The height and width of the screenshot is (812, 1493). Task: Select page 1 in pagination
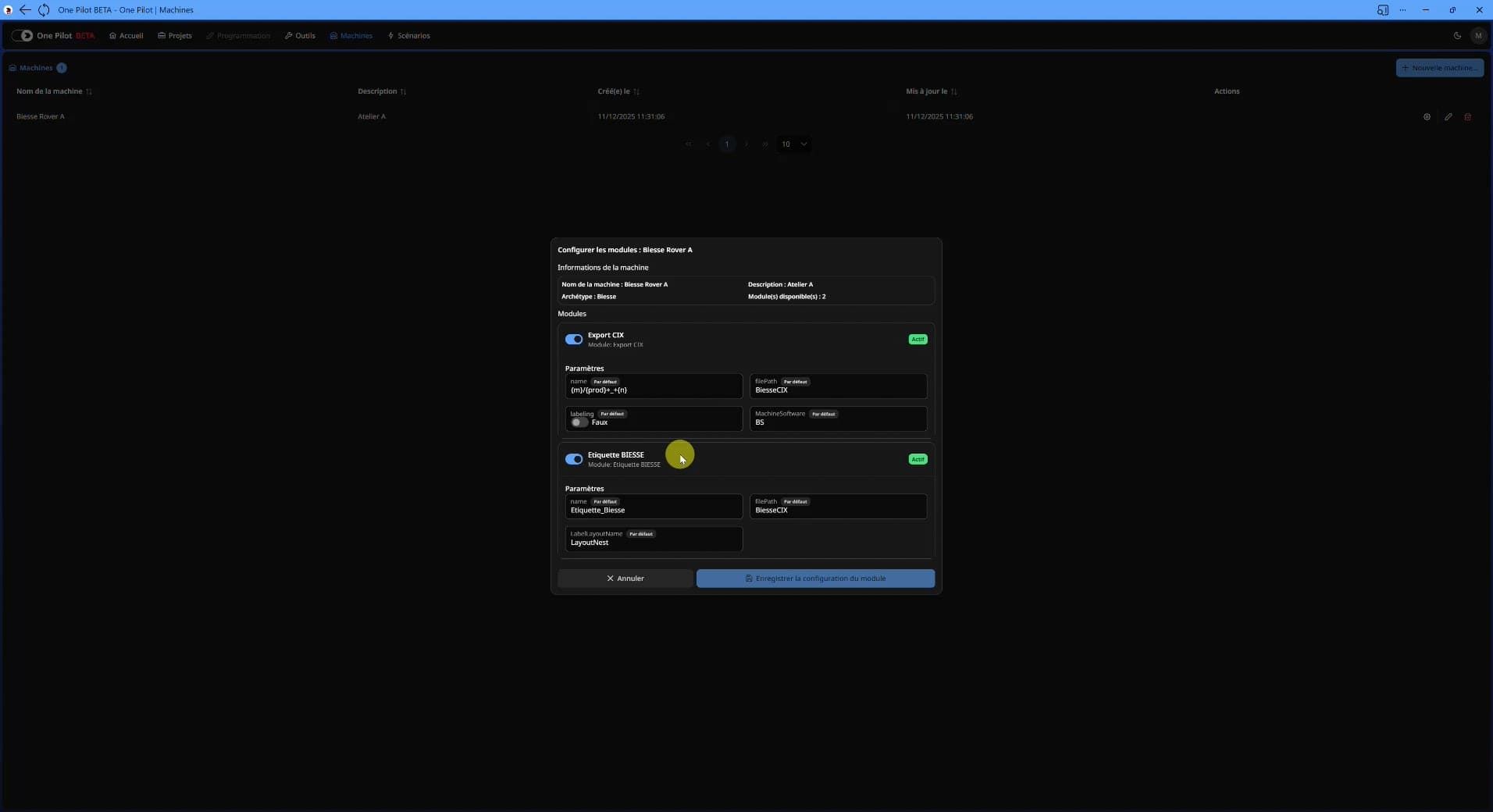coord(727,144)
